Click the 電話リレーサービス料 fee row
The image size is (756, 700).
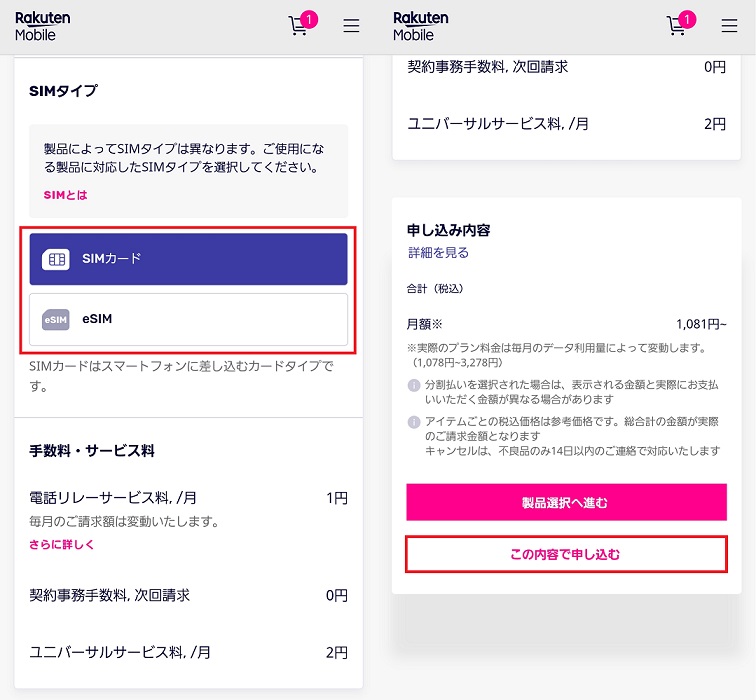[188, 498]
